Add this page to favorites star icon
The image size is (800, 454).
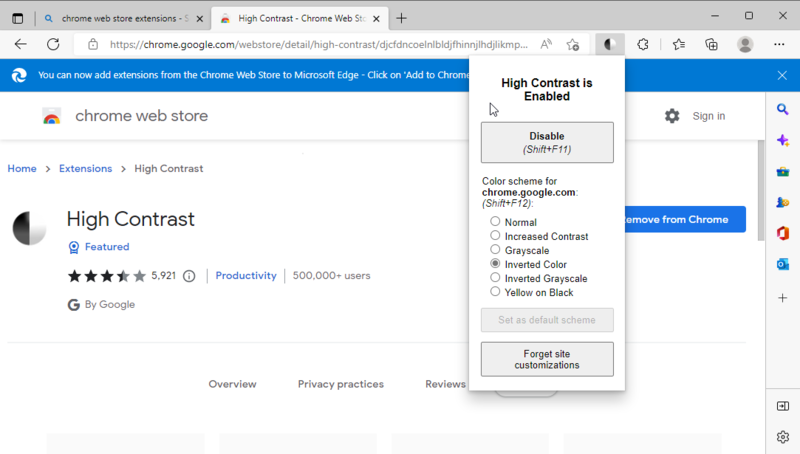[x=572, y=44]
